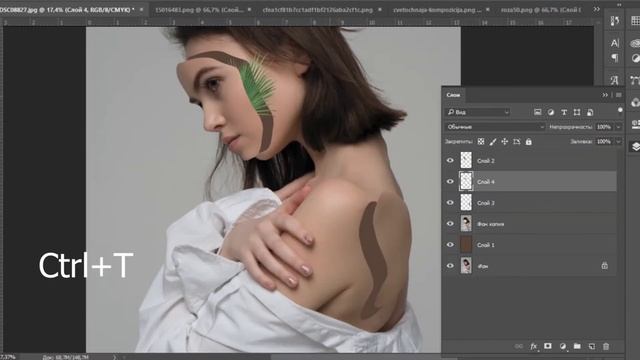Lock layer position
The width and height of the screenshot is (640, 360).
[505, 142]
